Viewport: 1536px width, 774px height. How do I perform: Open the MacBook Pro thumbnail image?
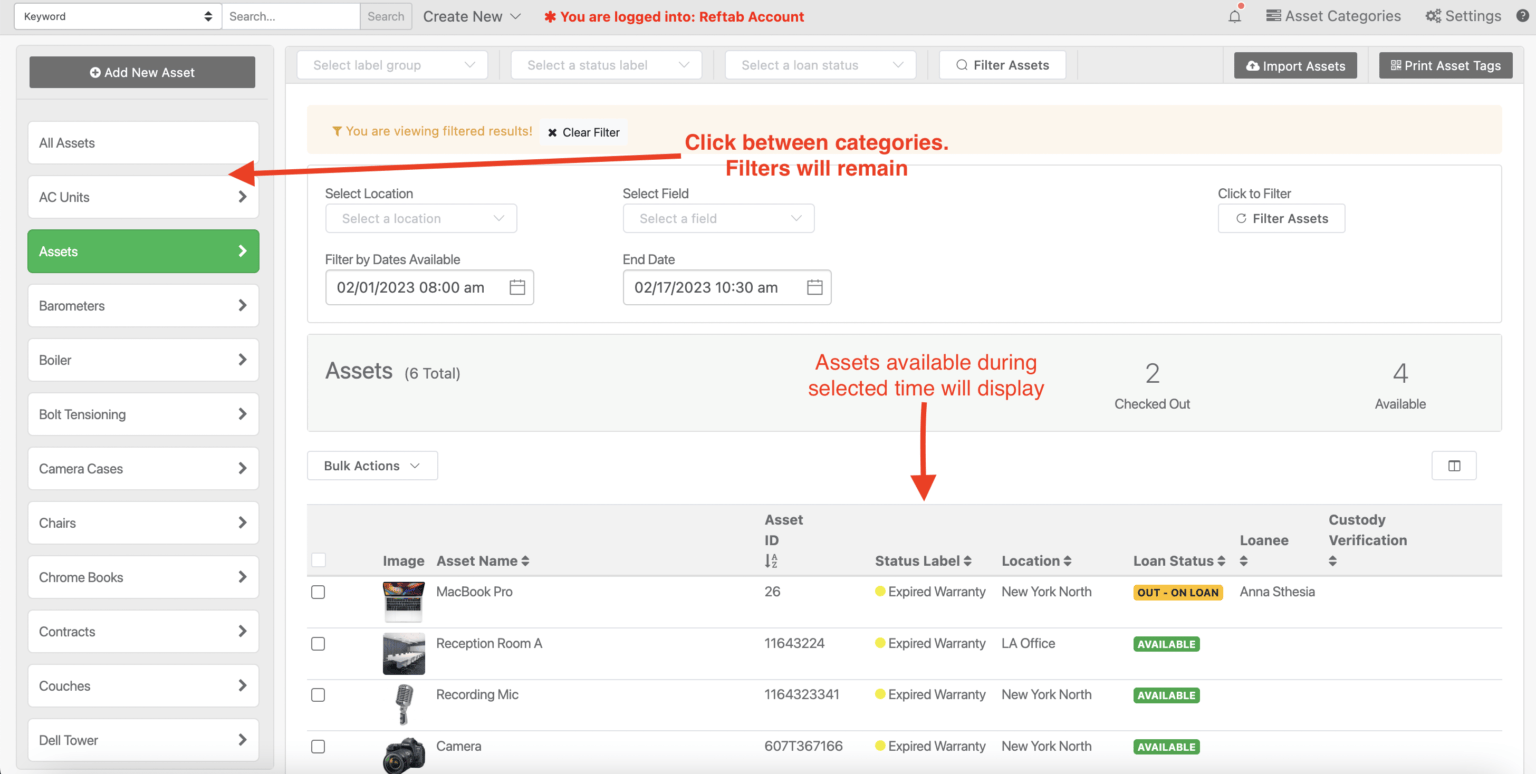pyautogui.click(x=403, y=602)
